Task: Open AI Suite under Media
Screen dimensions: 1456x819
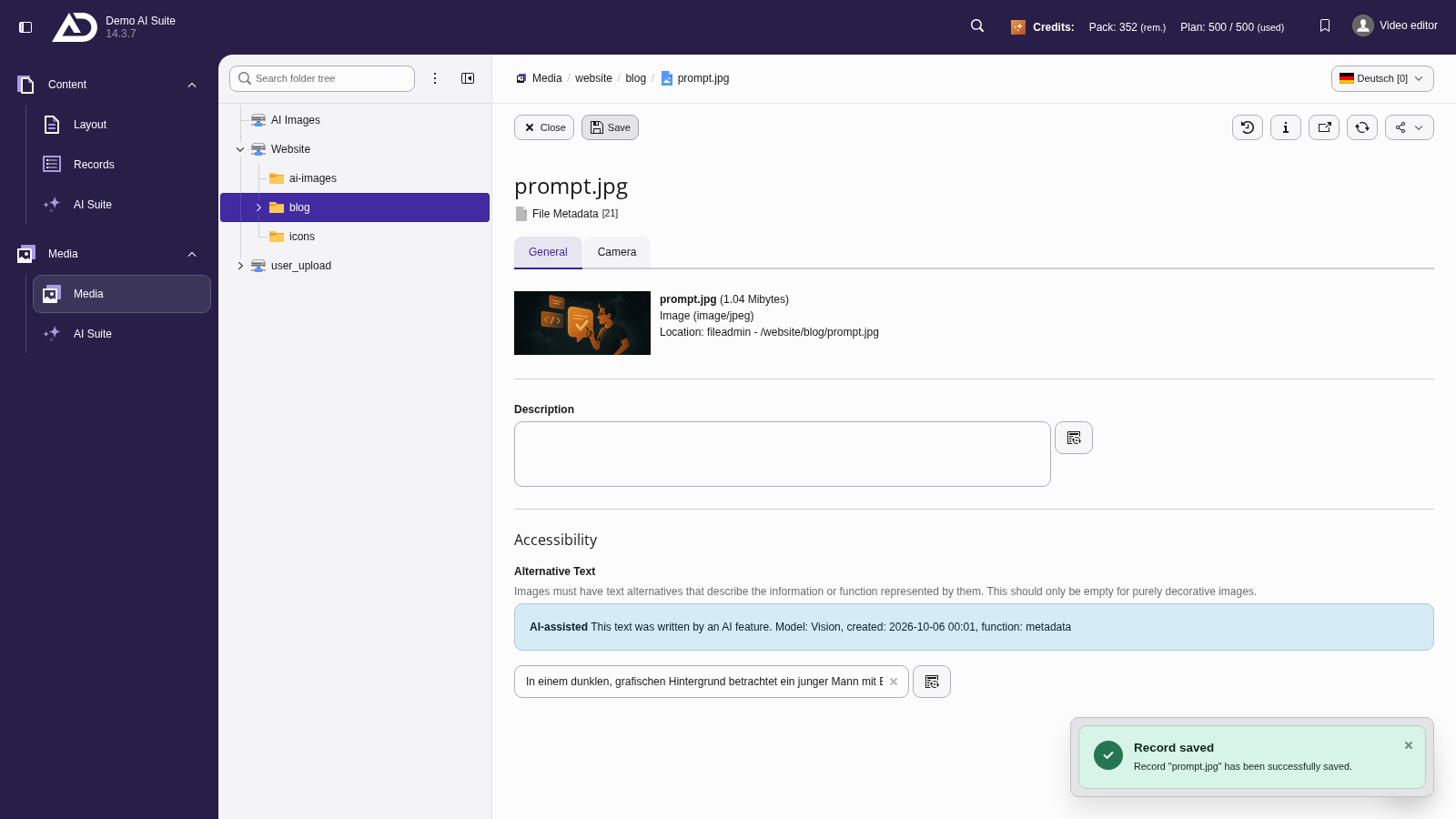Action: click(x=122, y=334)
